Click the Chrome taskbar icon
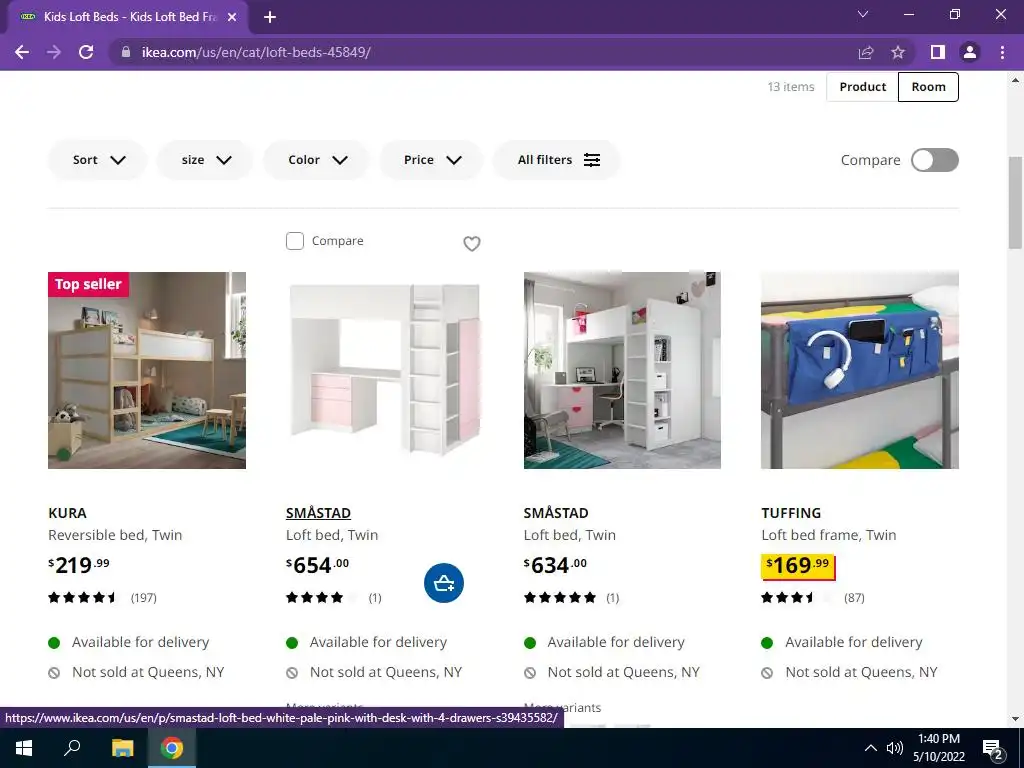The image size is (1024, 768). tap(172, 748)
